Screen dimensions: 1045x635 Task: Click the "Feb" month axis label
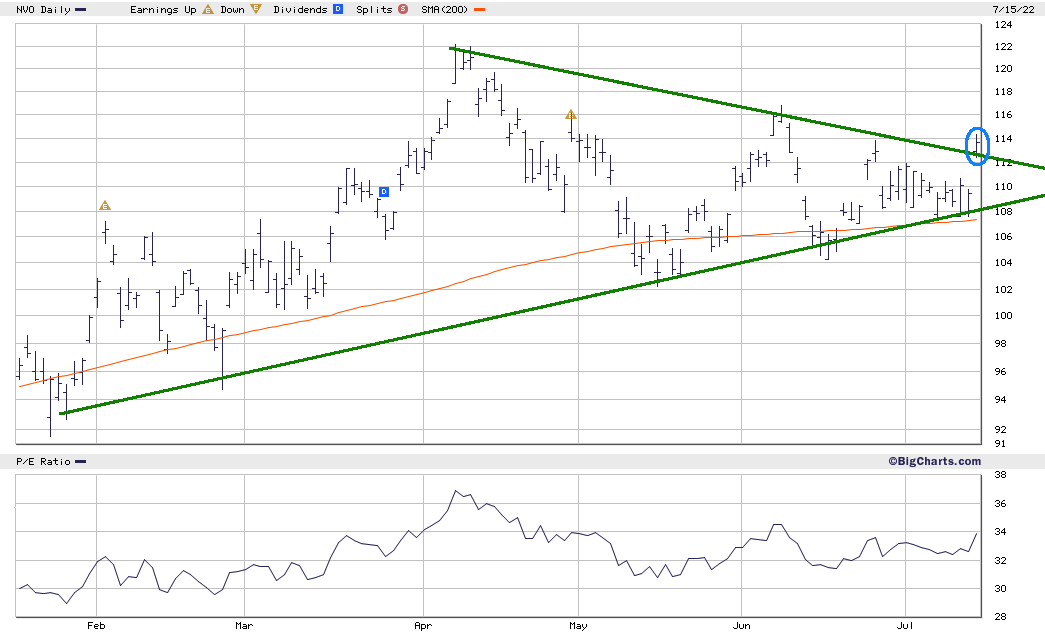[97, 625]
